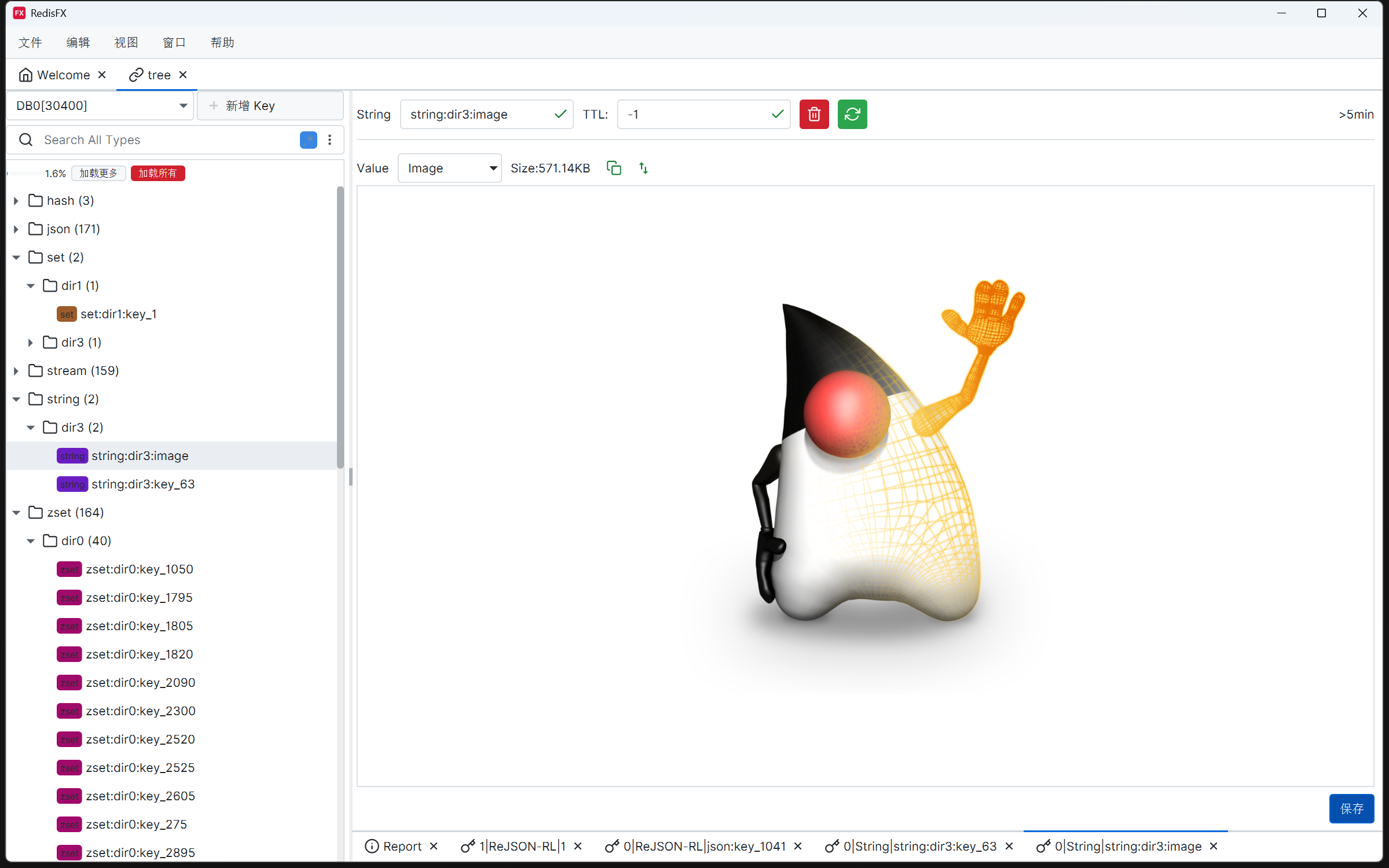Click the 保存 save button
Viewport: 1389px width, 868px height.
tap(1351, 808)
